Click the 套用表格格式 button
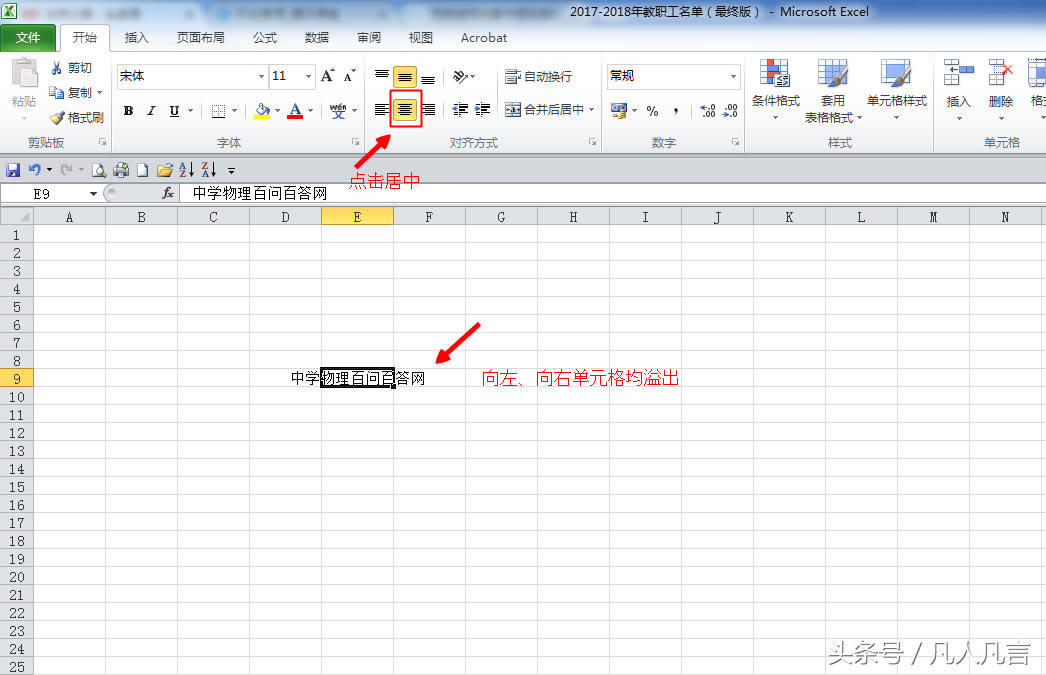Viewport: 1046px width, 675px height. (833, 90)
